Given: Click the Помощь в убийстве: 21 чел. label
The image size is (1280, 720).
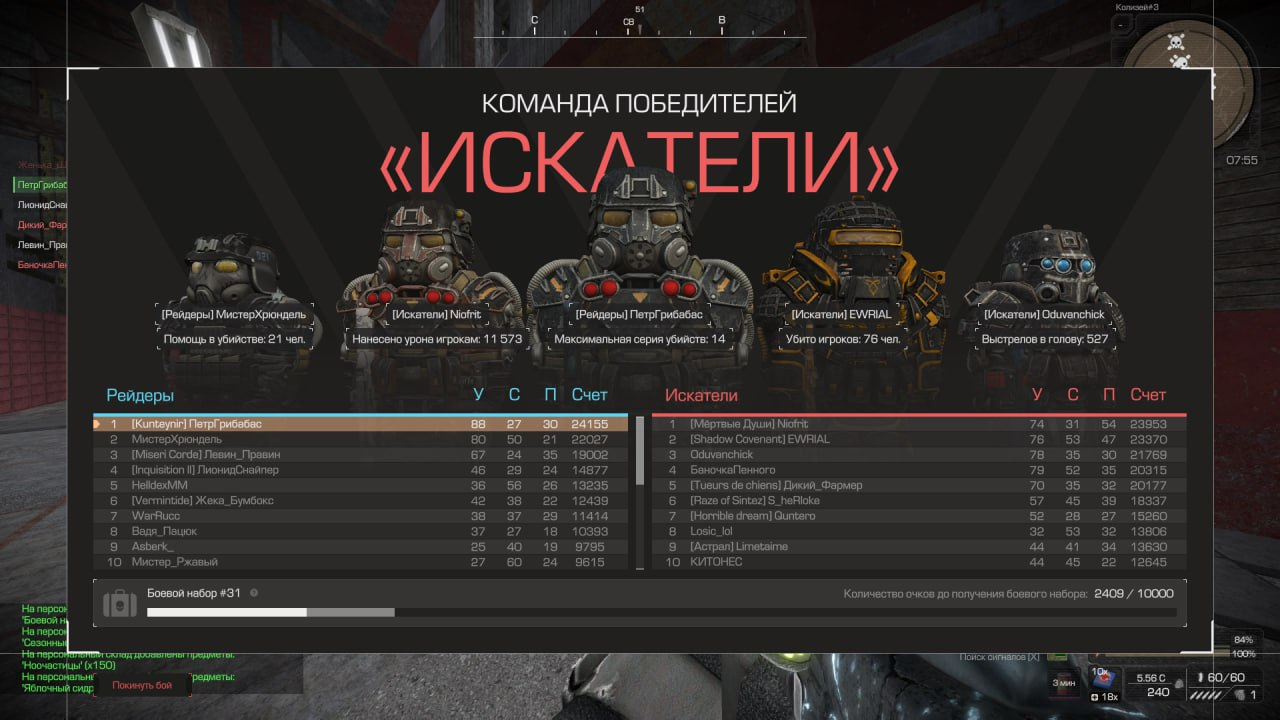Looking at the screenshot, I should 234,339.
